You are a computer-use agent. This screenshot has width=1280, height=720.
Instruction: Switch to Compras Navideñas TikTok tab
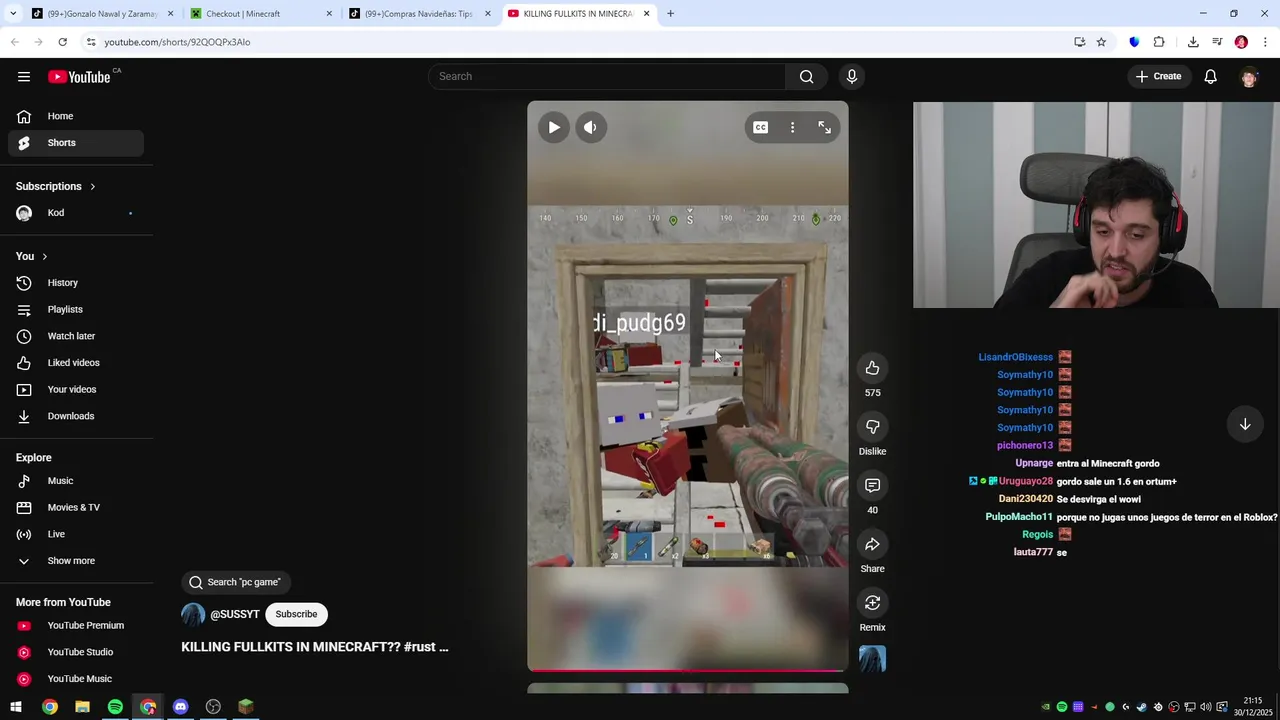coord(418,14)
